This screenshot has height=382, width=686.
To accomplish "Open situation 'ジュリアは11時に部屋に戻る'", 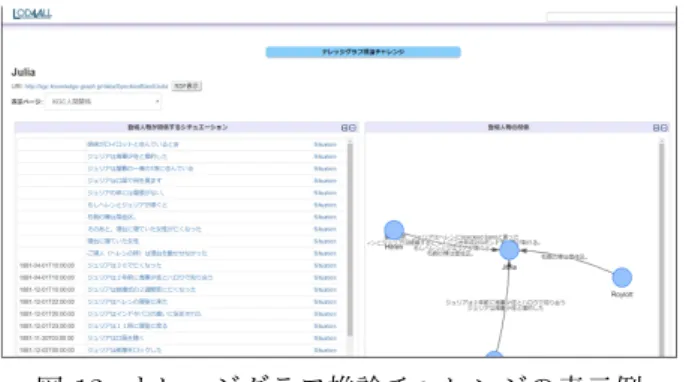I will (x=127, y=326).
